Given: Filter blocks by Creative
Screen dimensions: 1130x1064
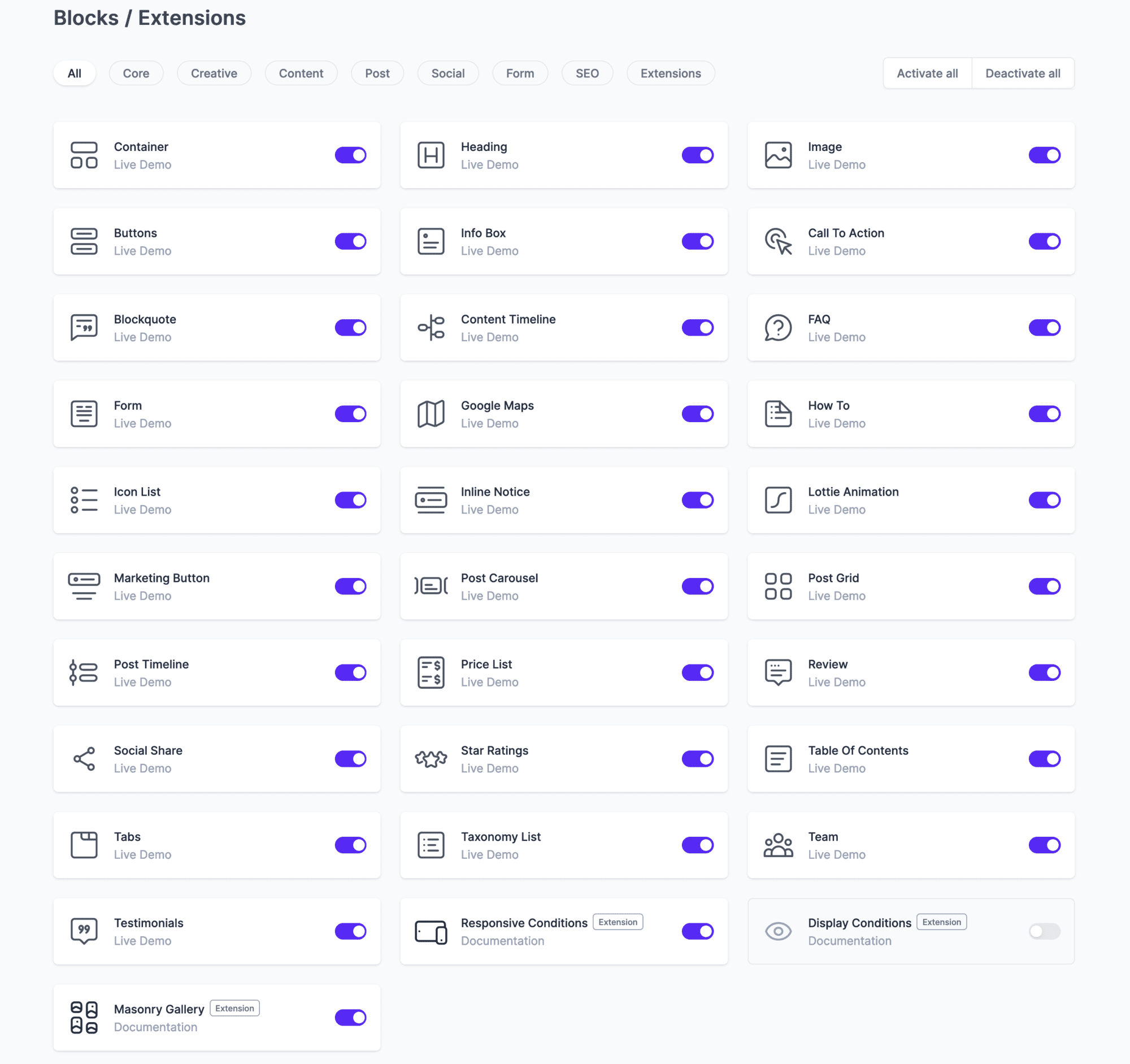Looking at the screenshot, I should (214, 73).
